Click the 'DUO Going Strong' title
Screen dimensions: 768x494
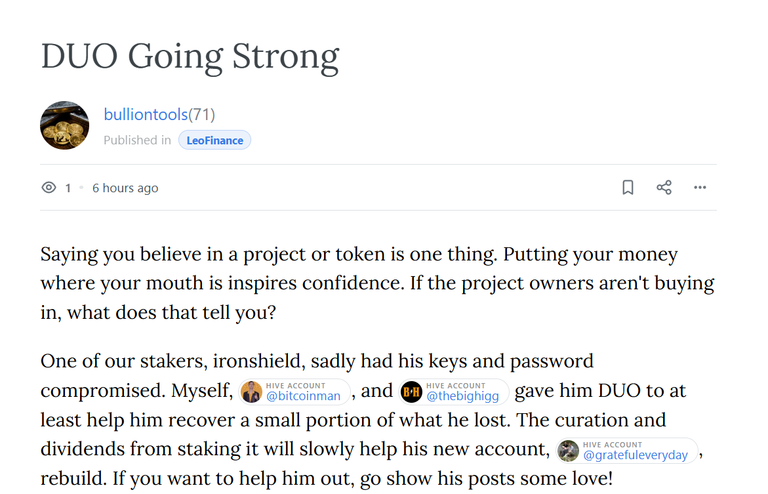coord(190,57)
